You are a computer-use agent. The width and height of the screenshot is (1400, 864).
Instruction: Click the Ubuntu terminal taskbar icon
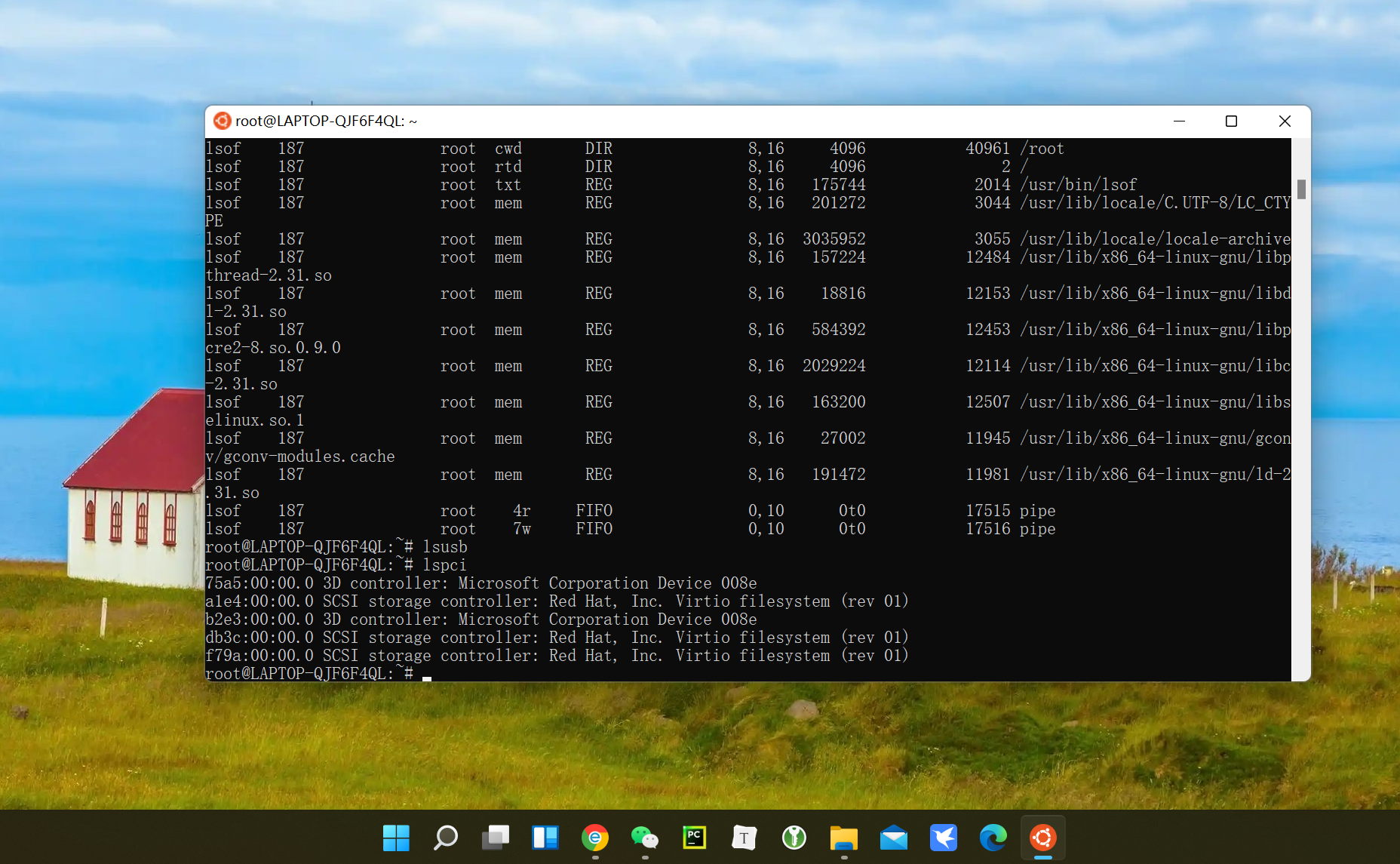click(1042, 838)
